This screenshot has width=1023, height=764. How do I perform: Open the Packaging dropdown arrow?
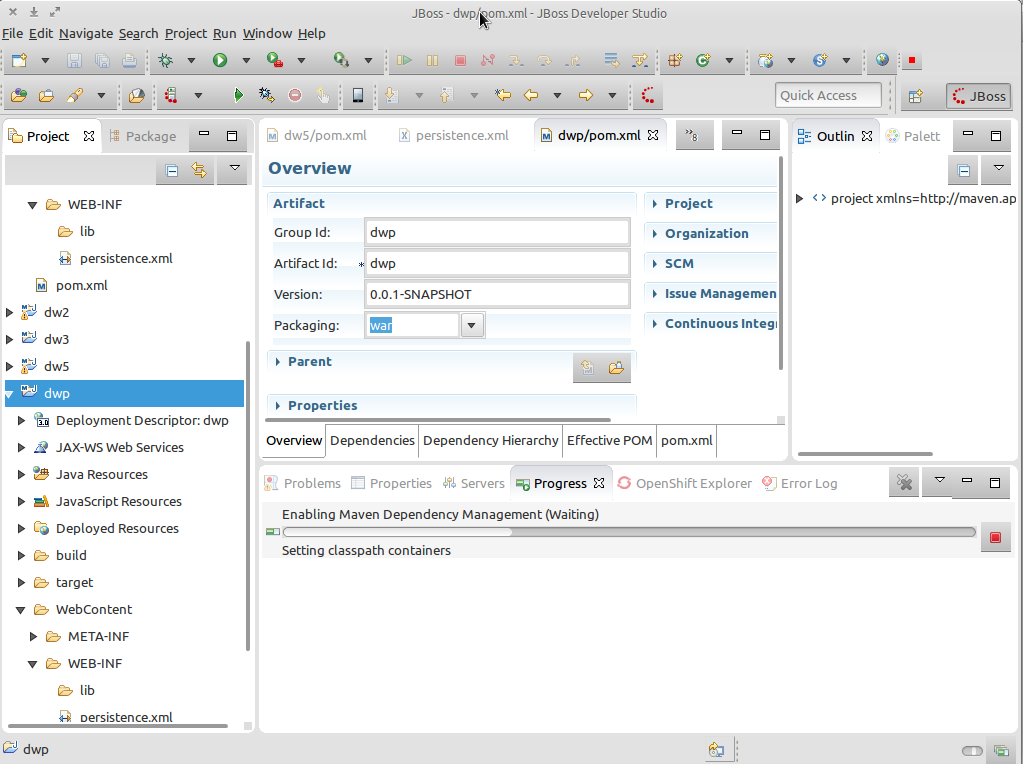(x=472, y=325)
